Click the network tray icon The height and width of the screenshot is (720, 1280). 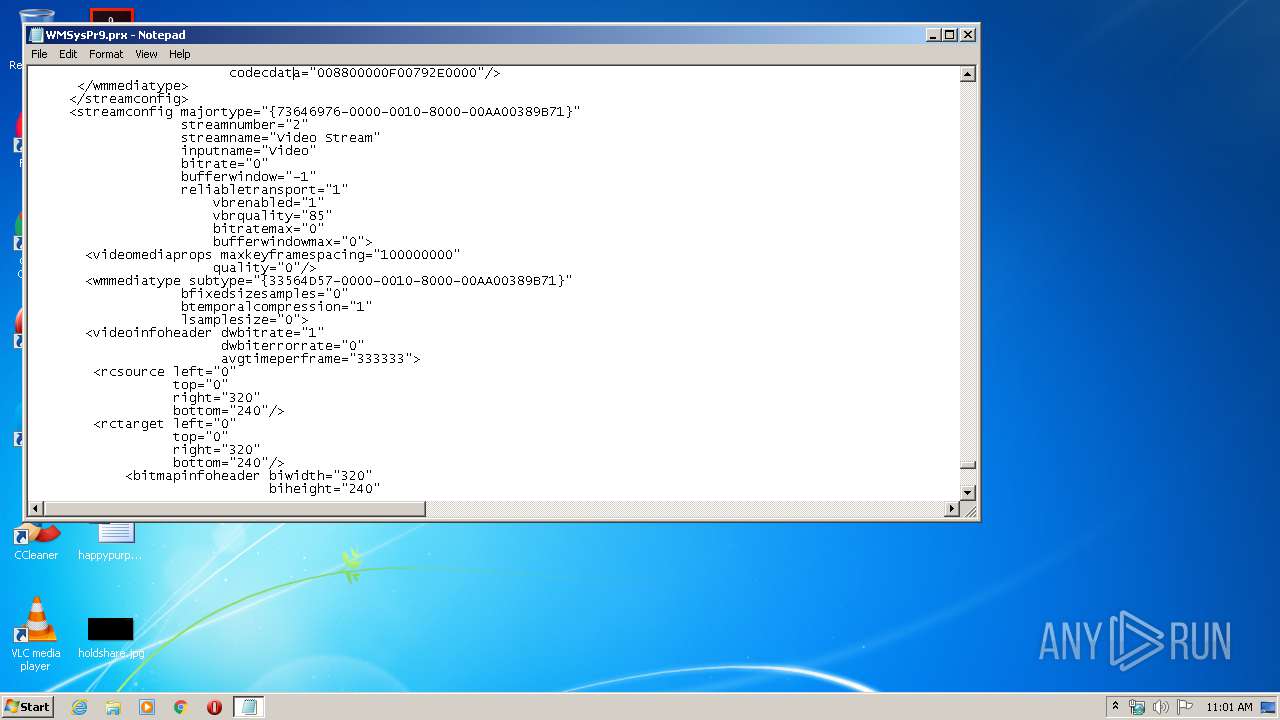(x=1137, y=707)
